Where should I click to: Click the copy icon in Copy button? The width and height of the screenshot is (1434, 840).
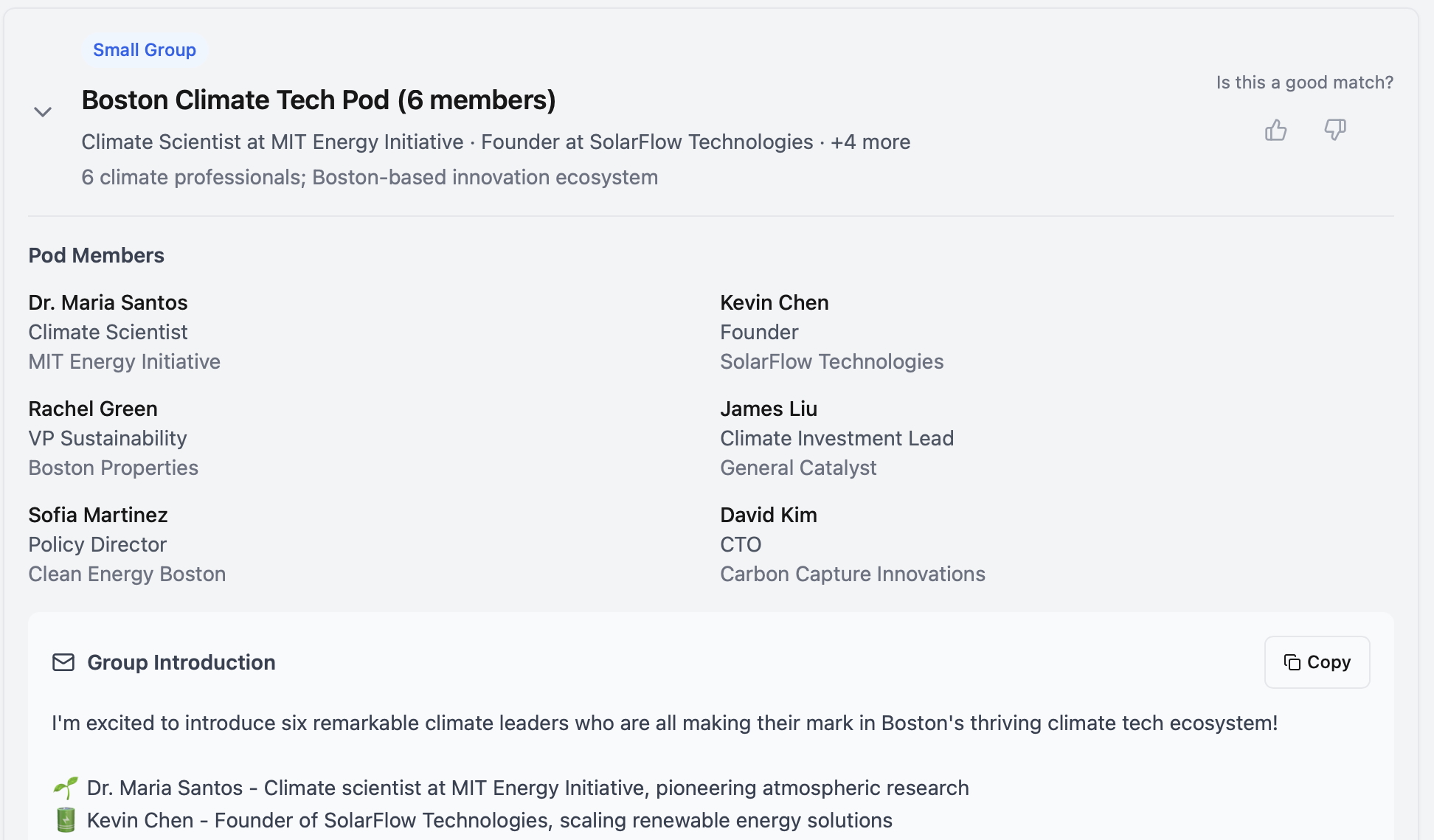click(x=1292, y=662)
